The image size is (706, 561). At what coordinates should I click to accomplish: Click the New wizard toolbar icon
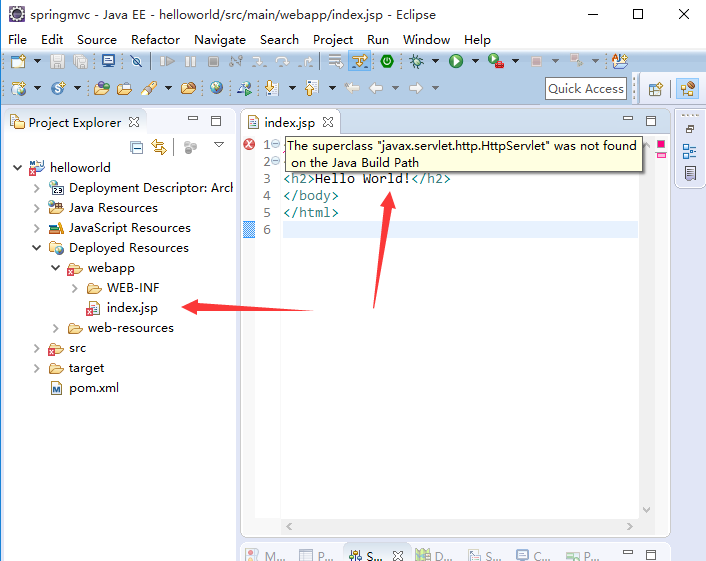point(18,61)
